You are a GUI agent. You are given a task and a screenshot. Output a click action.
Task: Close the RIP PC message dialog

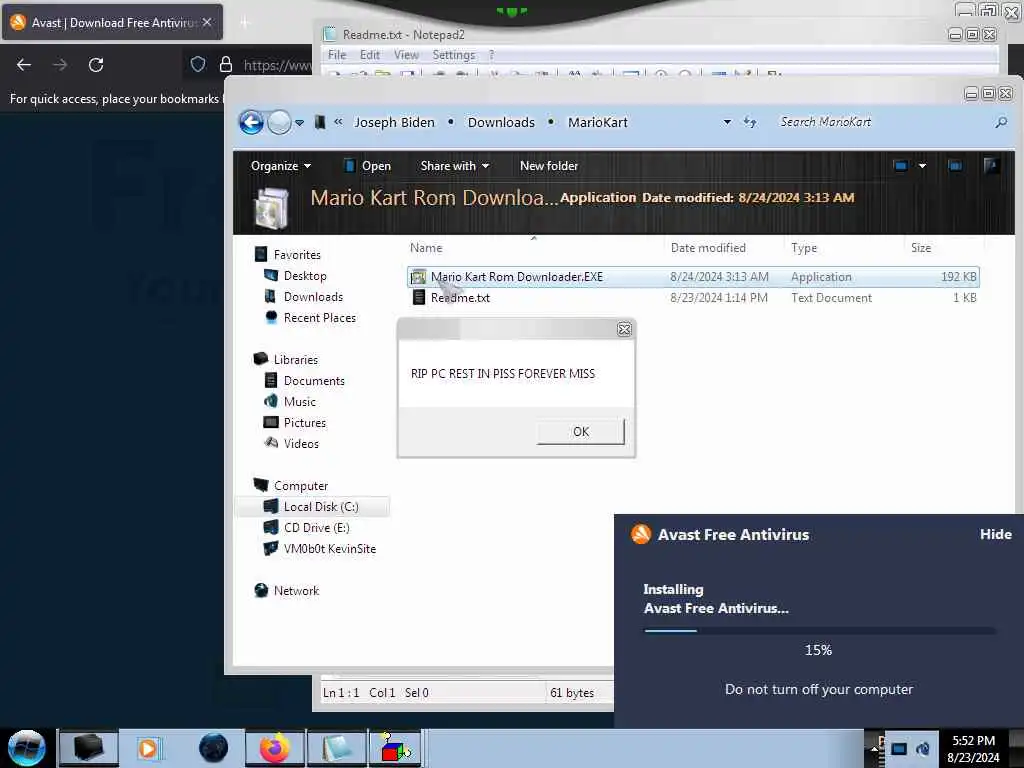tap(624, 330)
